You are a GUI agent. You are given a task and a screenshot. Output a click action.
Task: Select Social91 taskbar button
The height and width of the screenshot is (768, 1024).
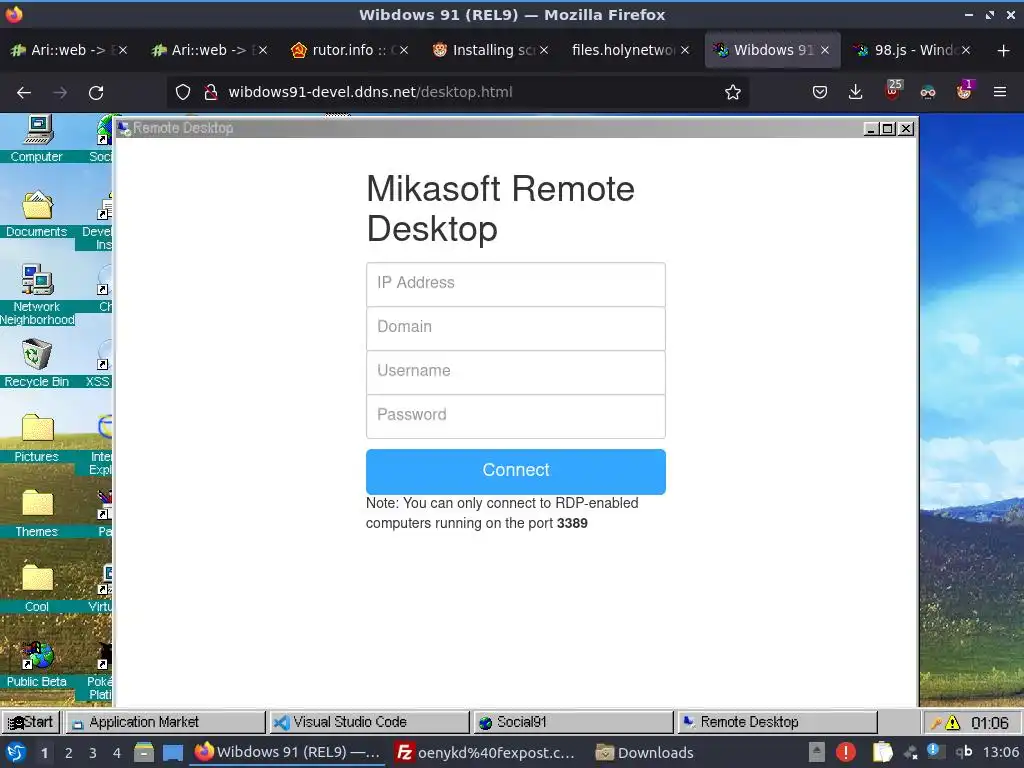[x=573, y=722]
